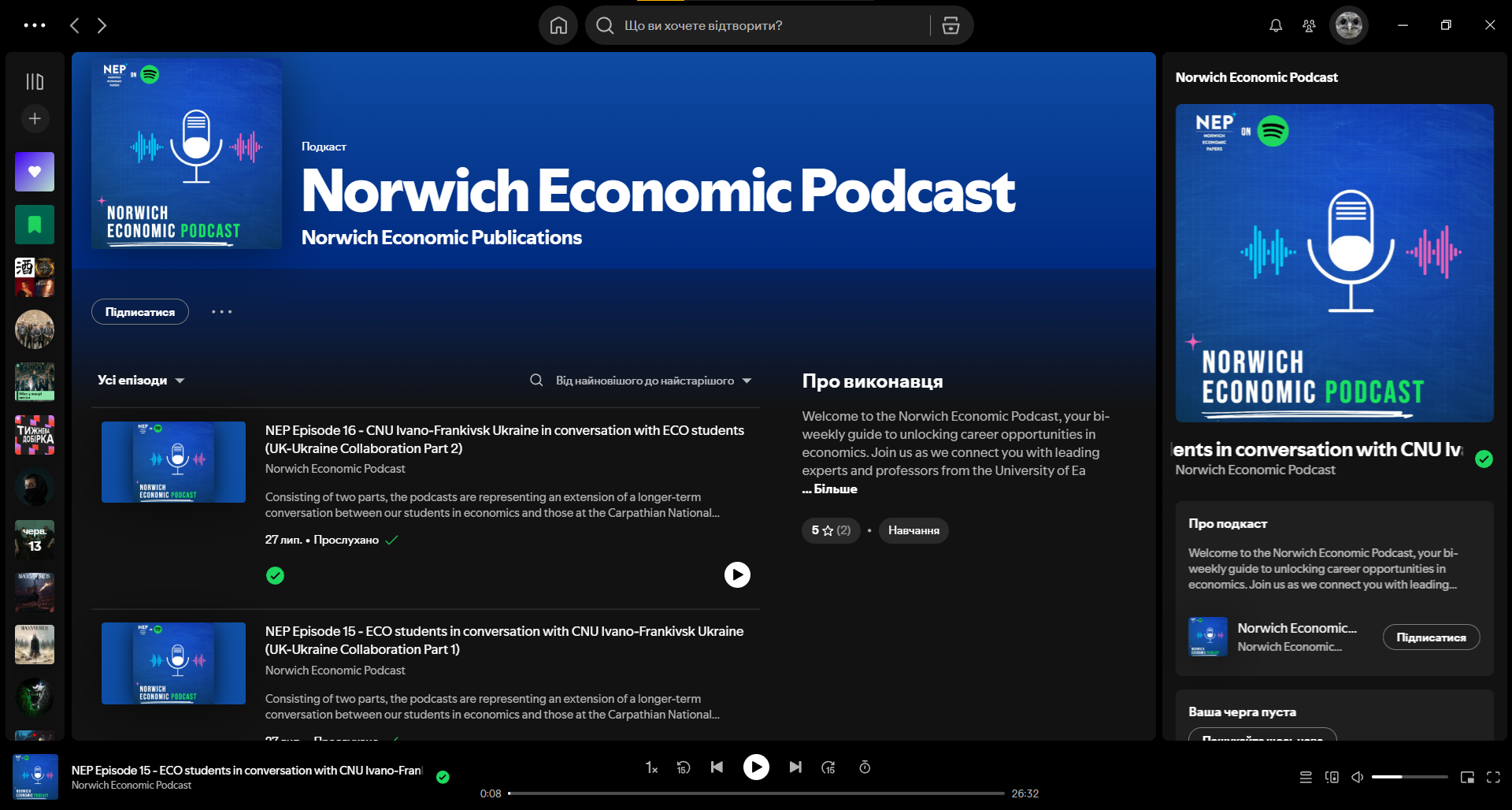Open 'Norwich Economic Publications' publisher link
The height and width of the screenshot is (810, 1512).
tap(442, 237)
